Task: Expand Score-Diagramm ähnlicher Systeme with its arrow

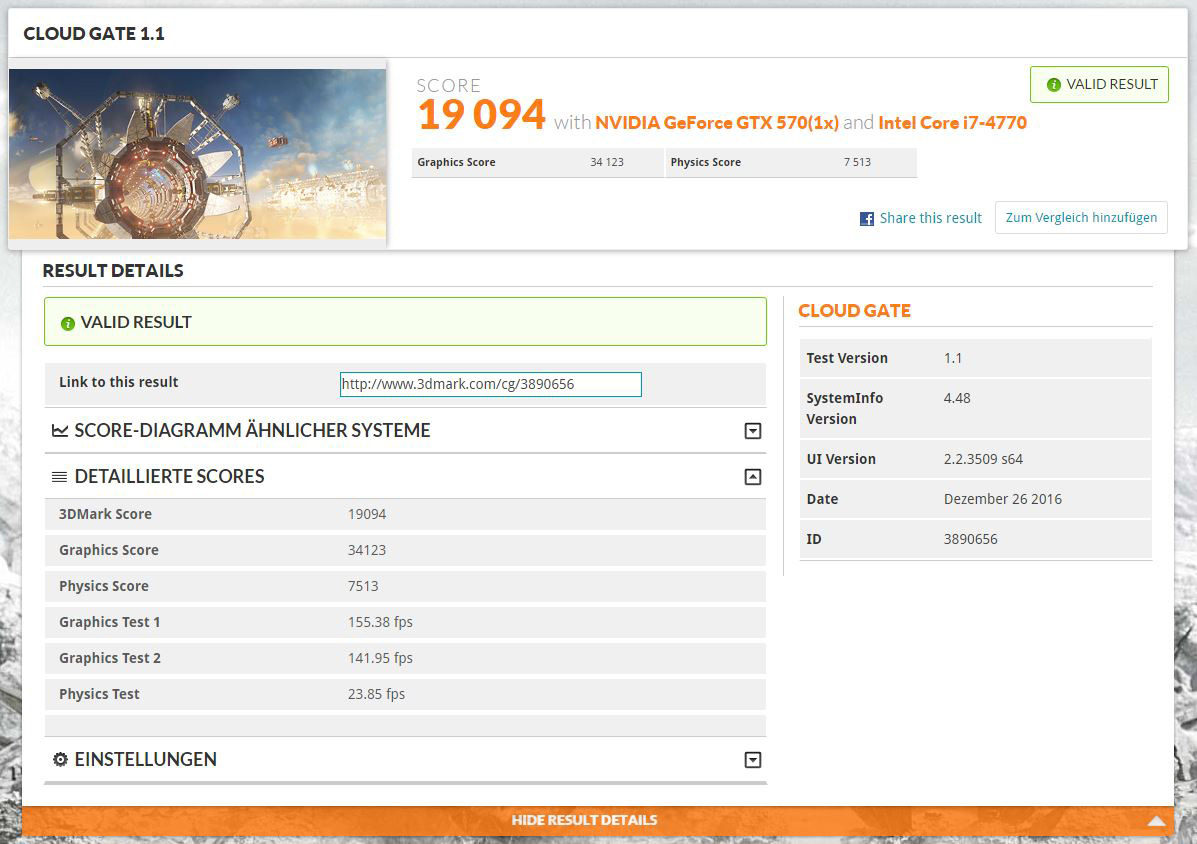Action: tap(753, 431)
